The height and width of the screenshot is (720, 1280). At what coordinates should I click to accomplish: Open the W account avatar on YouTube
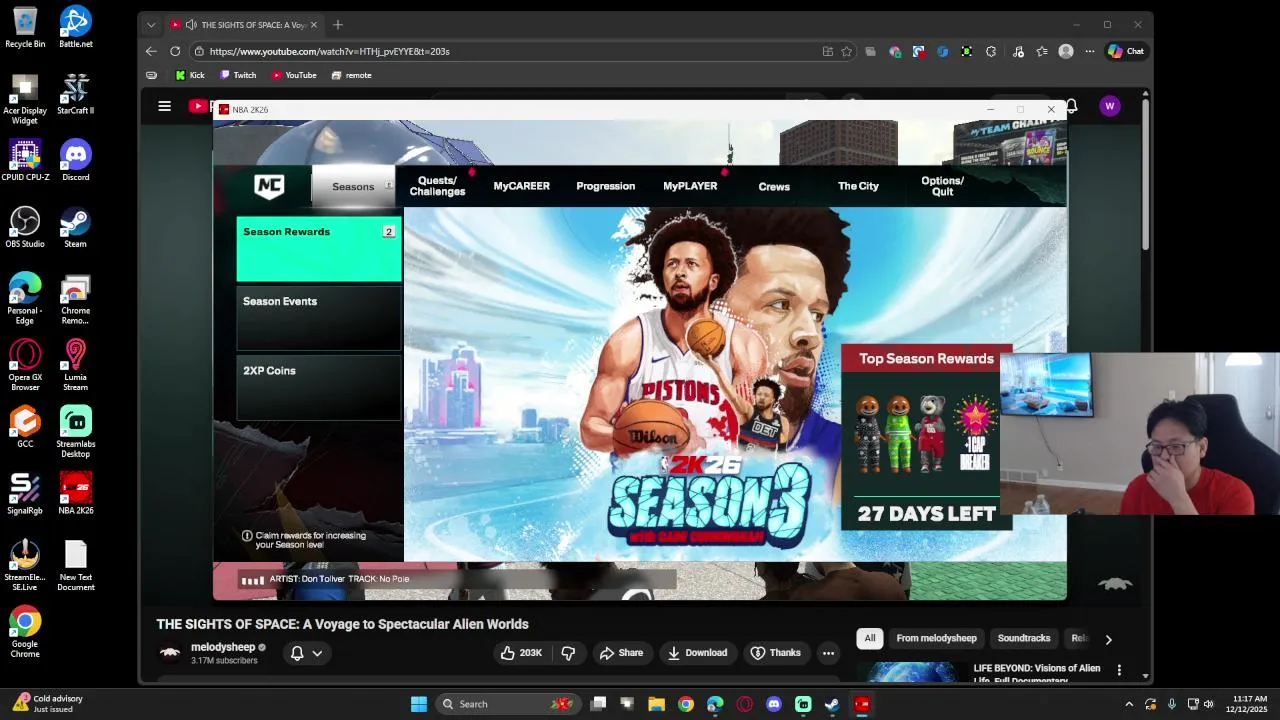pyautogui.click(x=1109, y=106)
